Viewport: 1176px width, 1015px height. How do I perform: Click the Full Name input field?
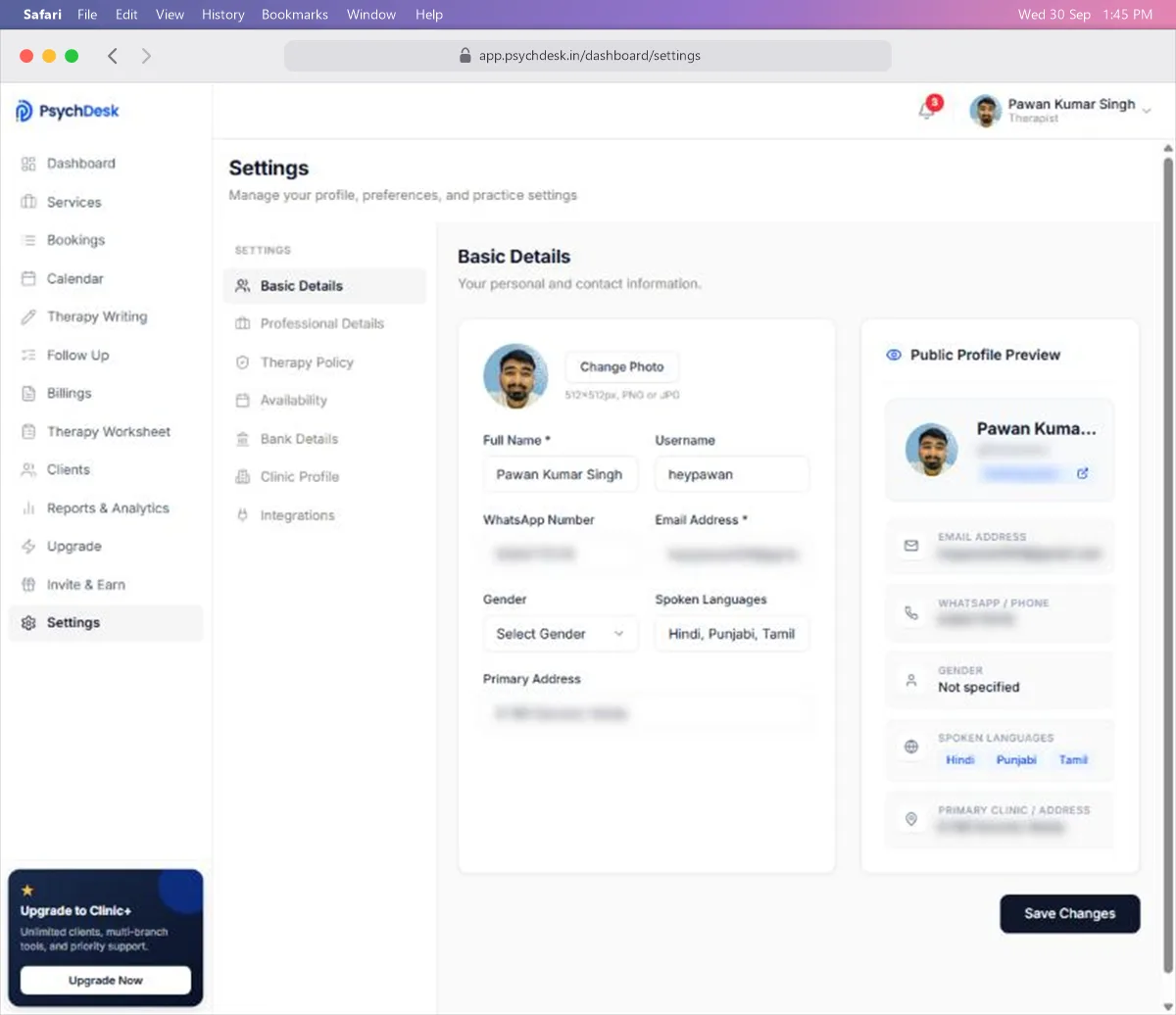(561, 474)
